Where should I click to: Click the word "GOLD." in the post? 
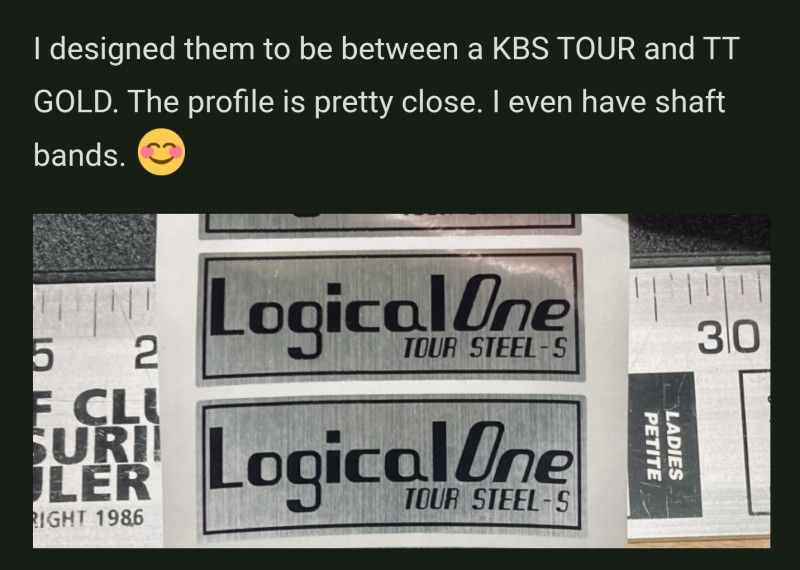pos(76,102)
